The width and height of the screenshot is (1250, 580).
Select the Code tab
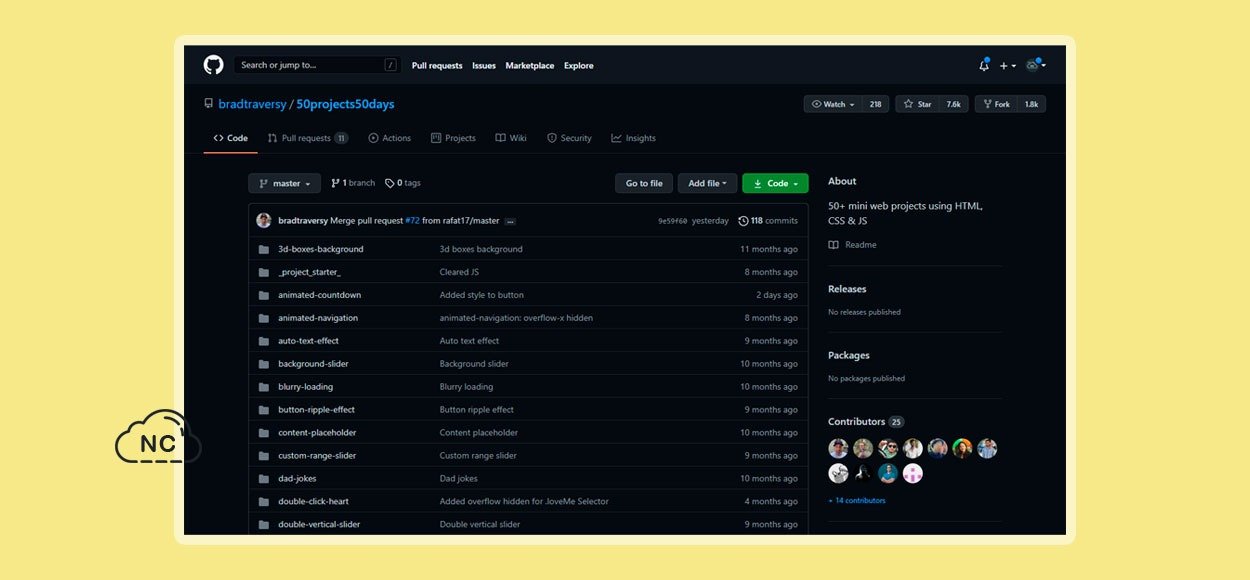point(231,138)
